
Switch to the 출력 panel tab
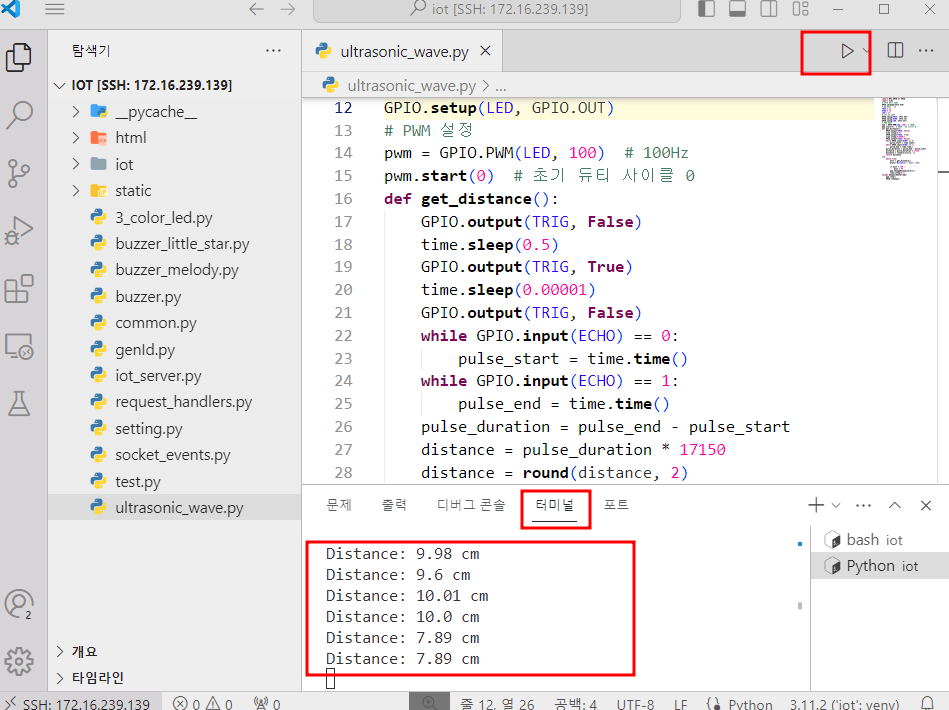[x=394, y=506]
